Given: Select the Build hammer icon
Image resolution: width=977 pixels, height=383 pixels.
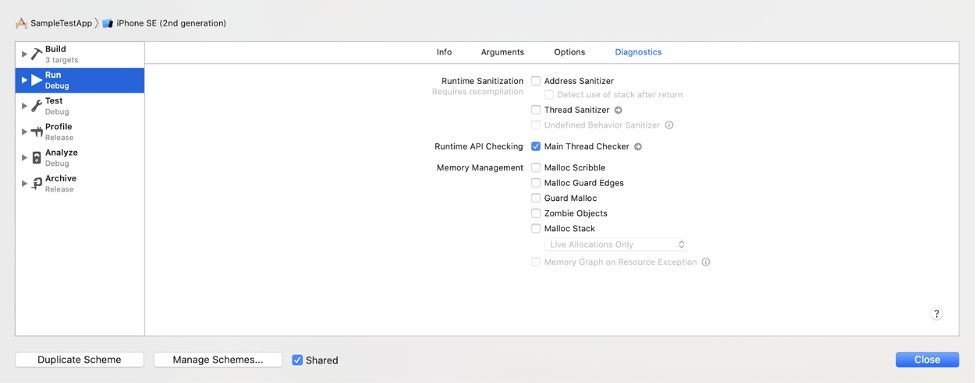Looking at the screenshot, I should (x=37, y=54).
